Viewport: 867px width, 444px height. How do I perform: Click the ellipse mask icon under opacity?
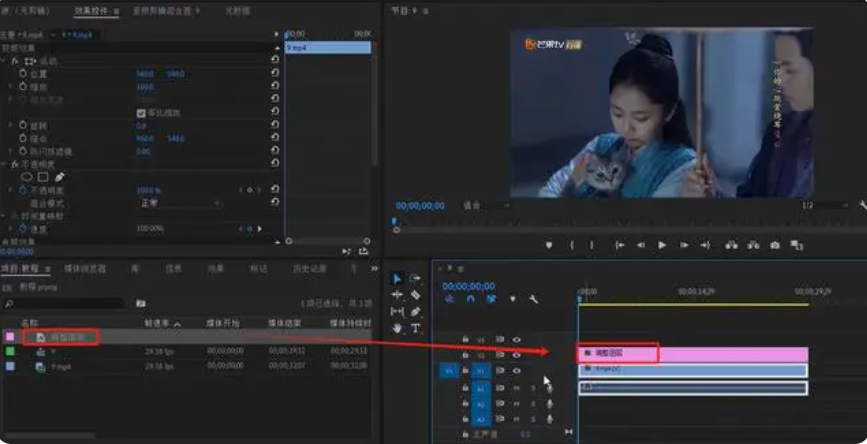pyautogui.click(x=27, y=177)
